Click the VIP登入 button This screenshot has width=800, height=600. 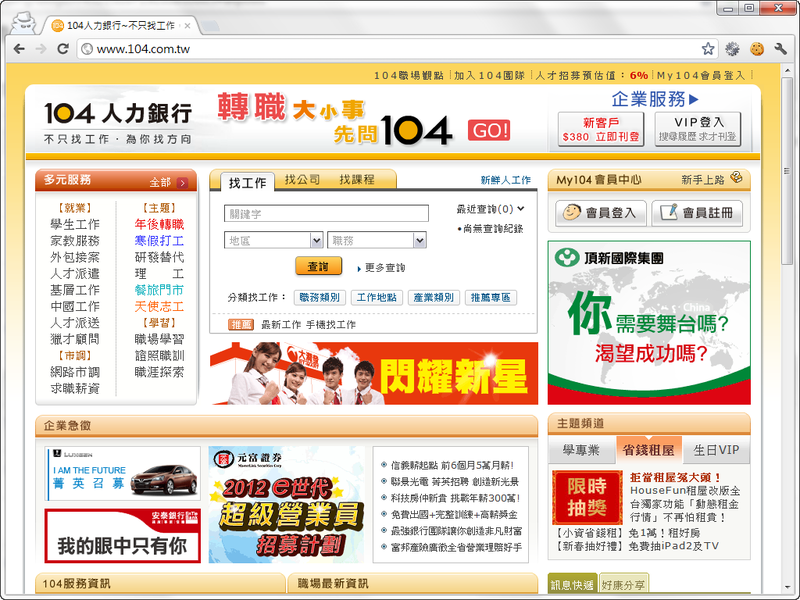pyautogui.click(x=698, y=129)
